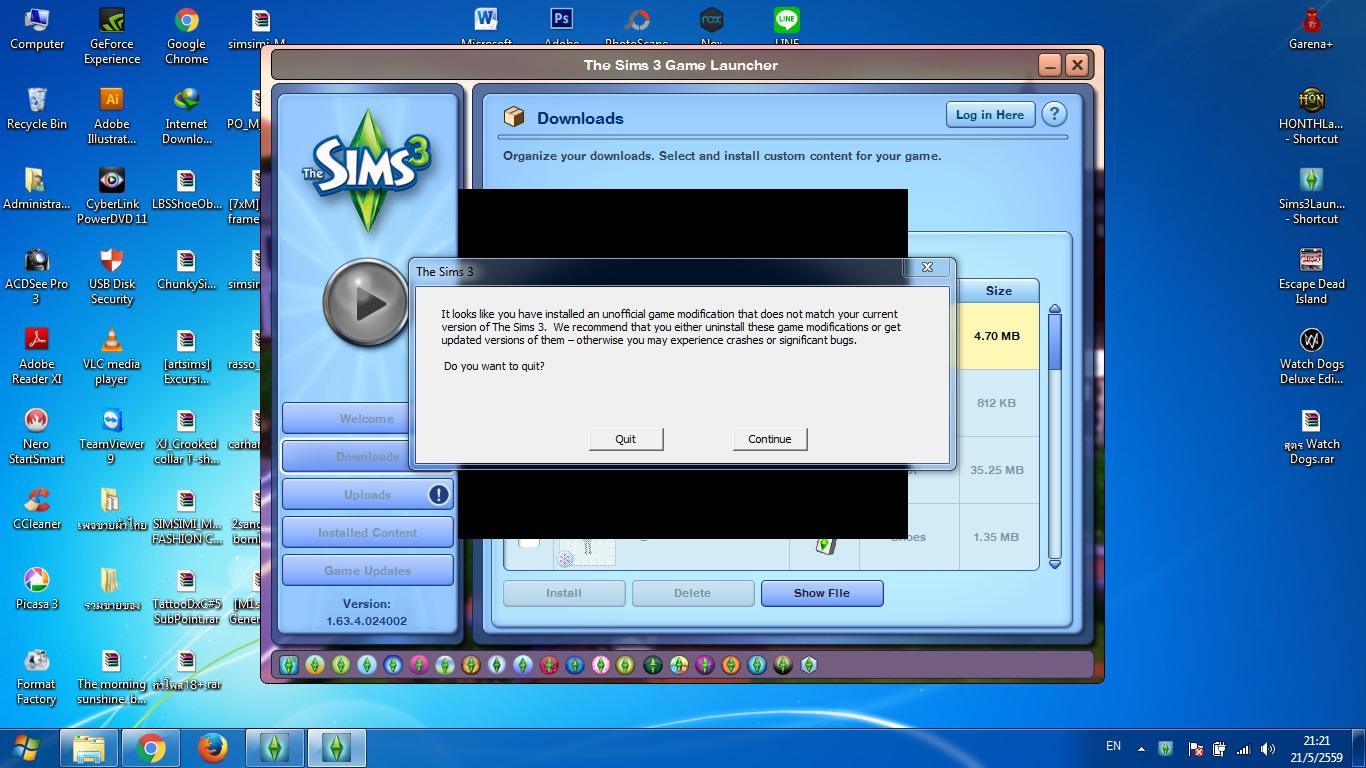
Task: Open the Windows Start menu
Action: click(x=26, y=747)
